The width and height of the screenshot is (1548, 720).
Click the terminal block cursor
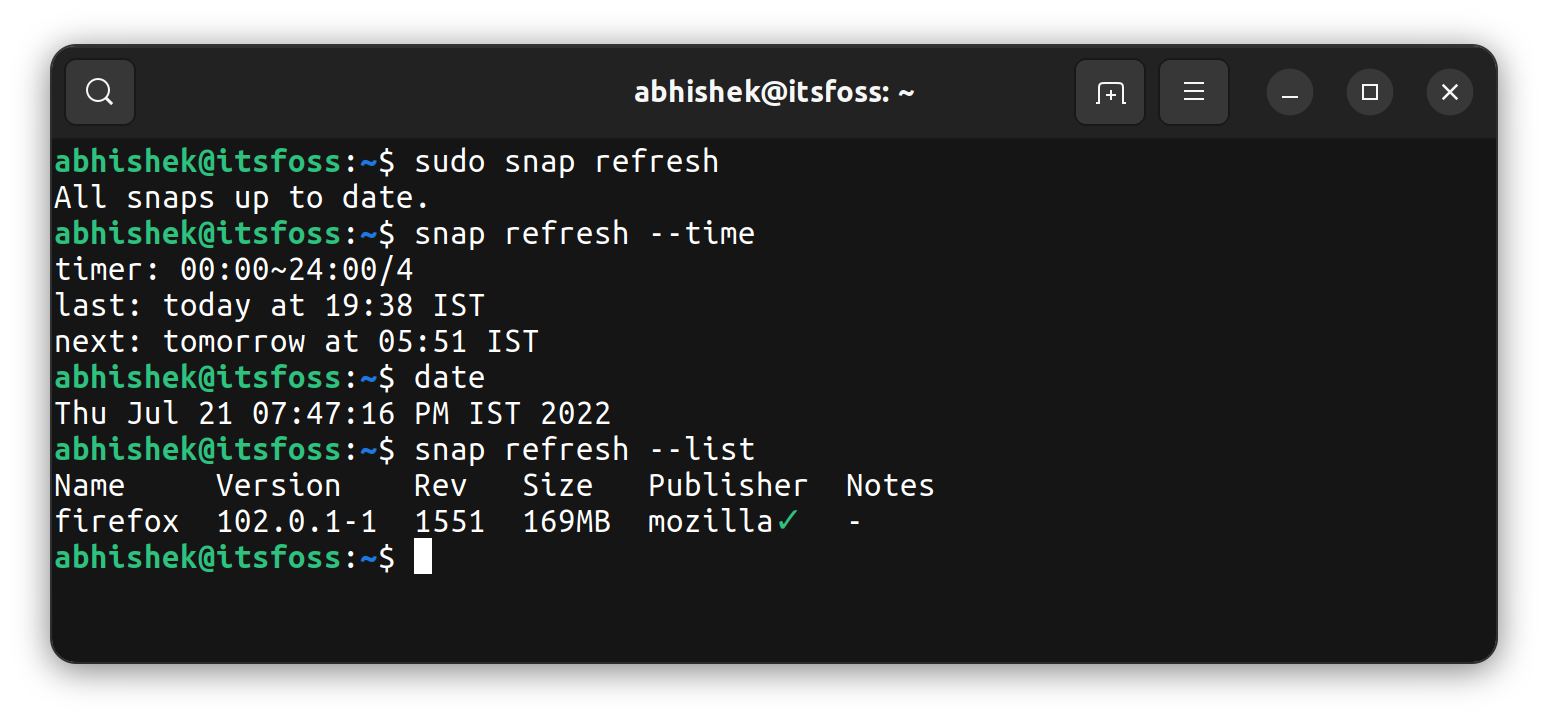click(x=423, y=558)
